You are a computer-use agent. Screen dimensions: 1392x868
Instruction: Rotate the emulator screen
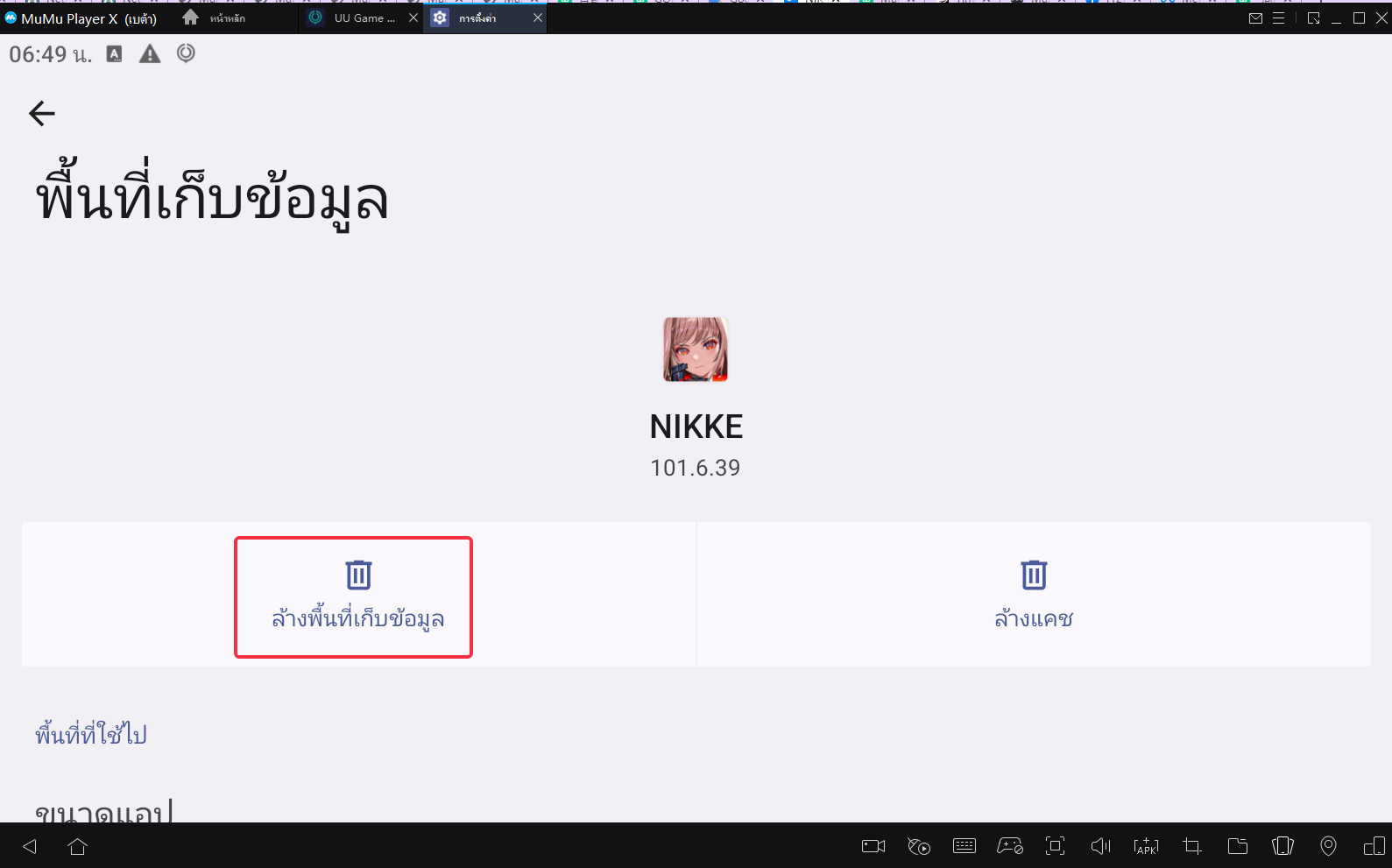click(1282, 846)
